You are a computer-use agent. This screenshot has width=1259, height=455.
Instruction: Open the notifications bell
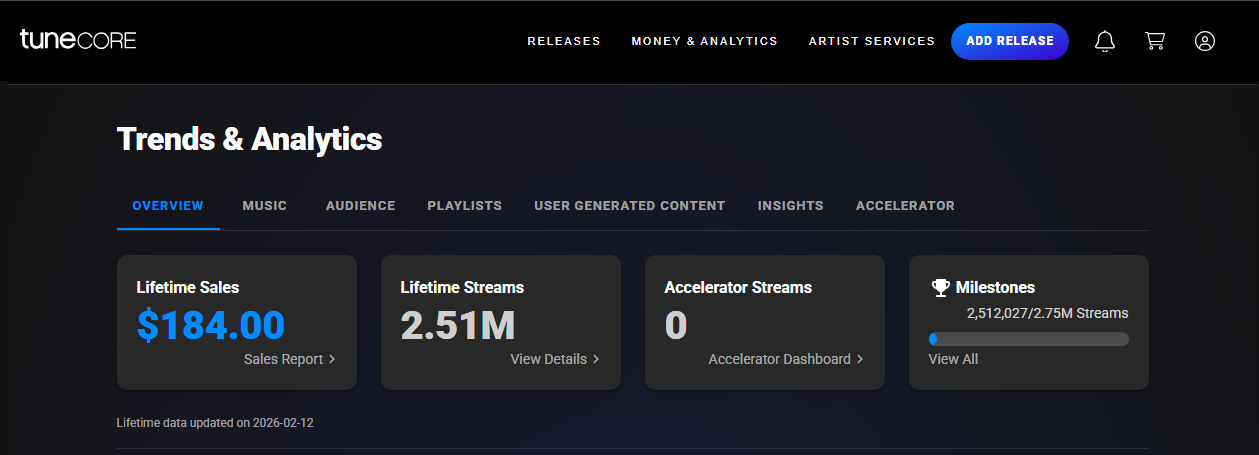pyautogui.click(x=1105, y=41)
